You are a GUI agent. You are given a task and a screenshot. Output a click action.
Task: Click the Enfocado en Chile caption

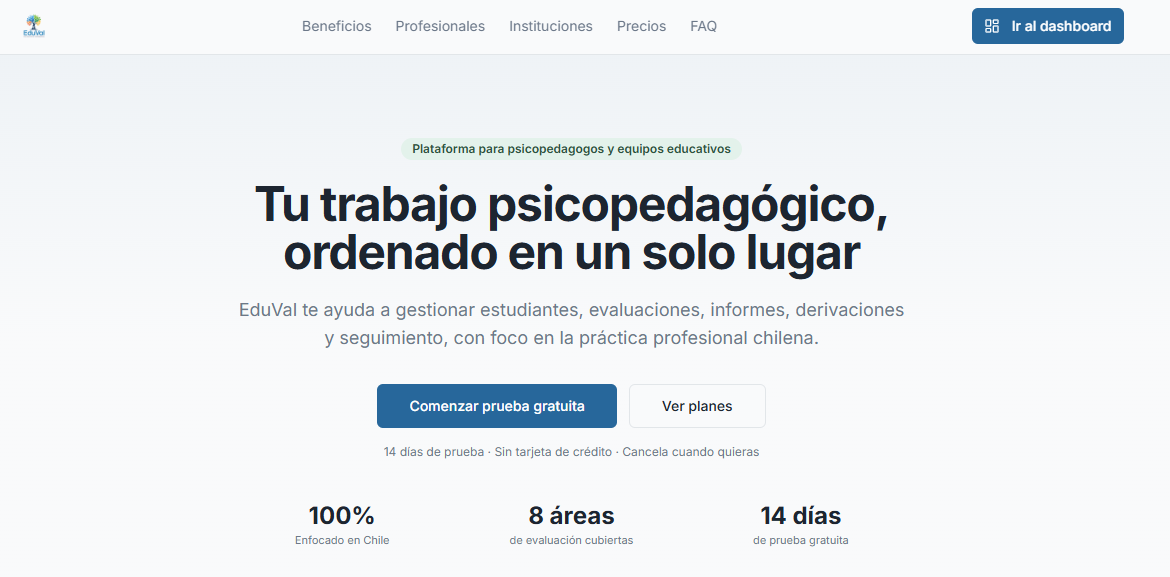click(x=342, y=540)
